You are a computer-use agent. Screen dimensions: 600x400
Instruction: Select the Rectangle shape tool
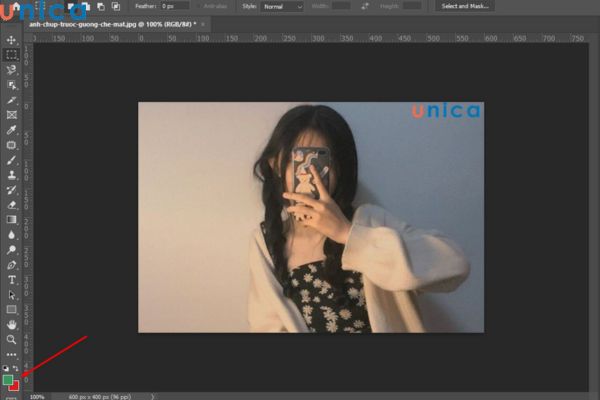[11, 309]
